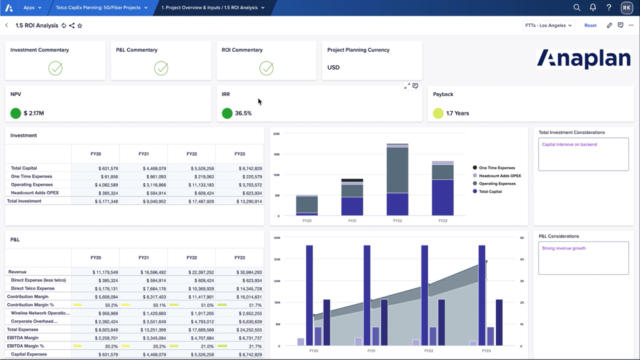Select the Direct Telco Expense row

pos(135,289)
